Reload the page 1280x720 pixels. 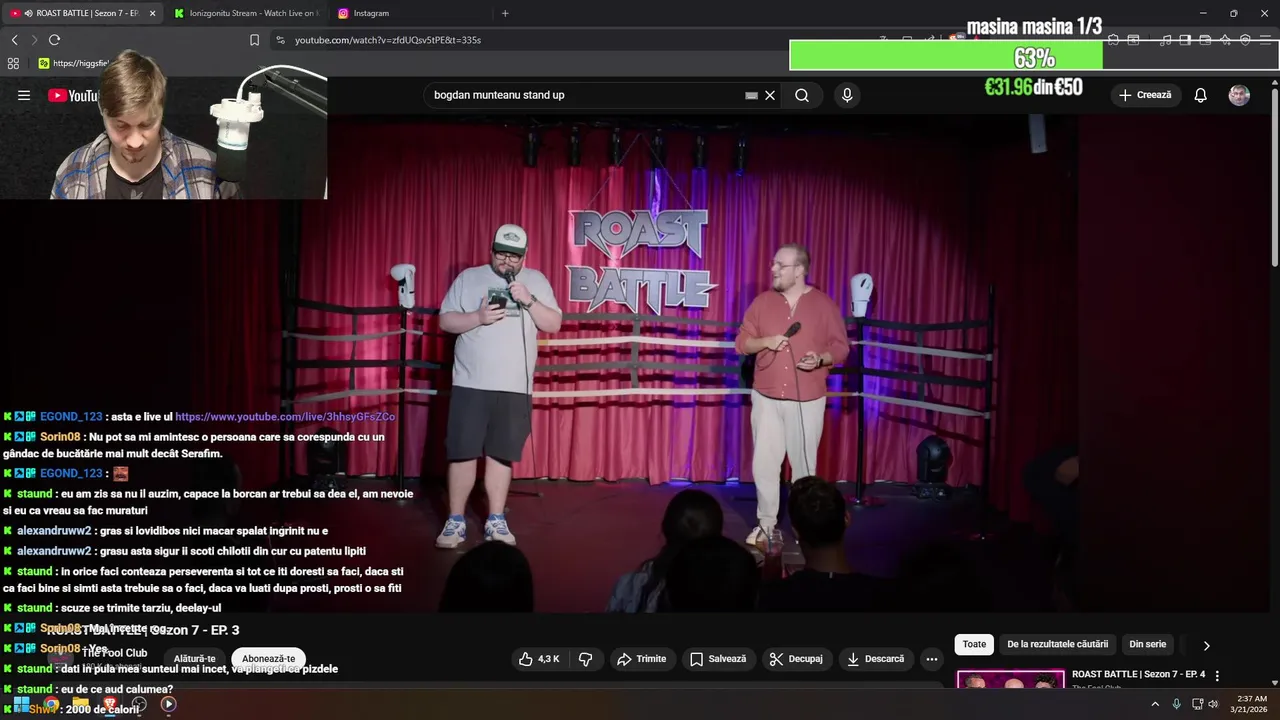point(54,40)
